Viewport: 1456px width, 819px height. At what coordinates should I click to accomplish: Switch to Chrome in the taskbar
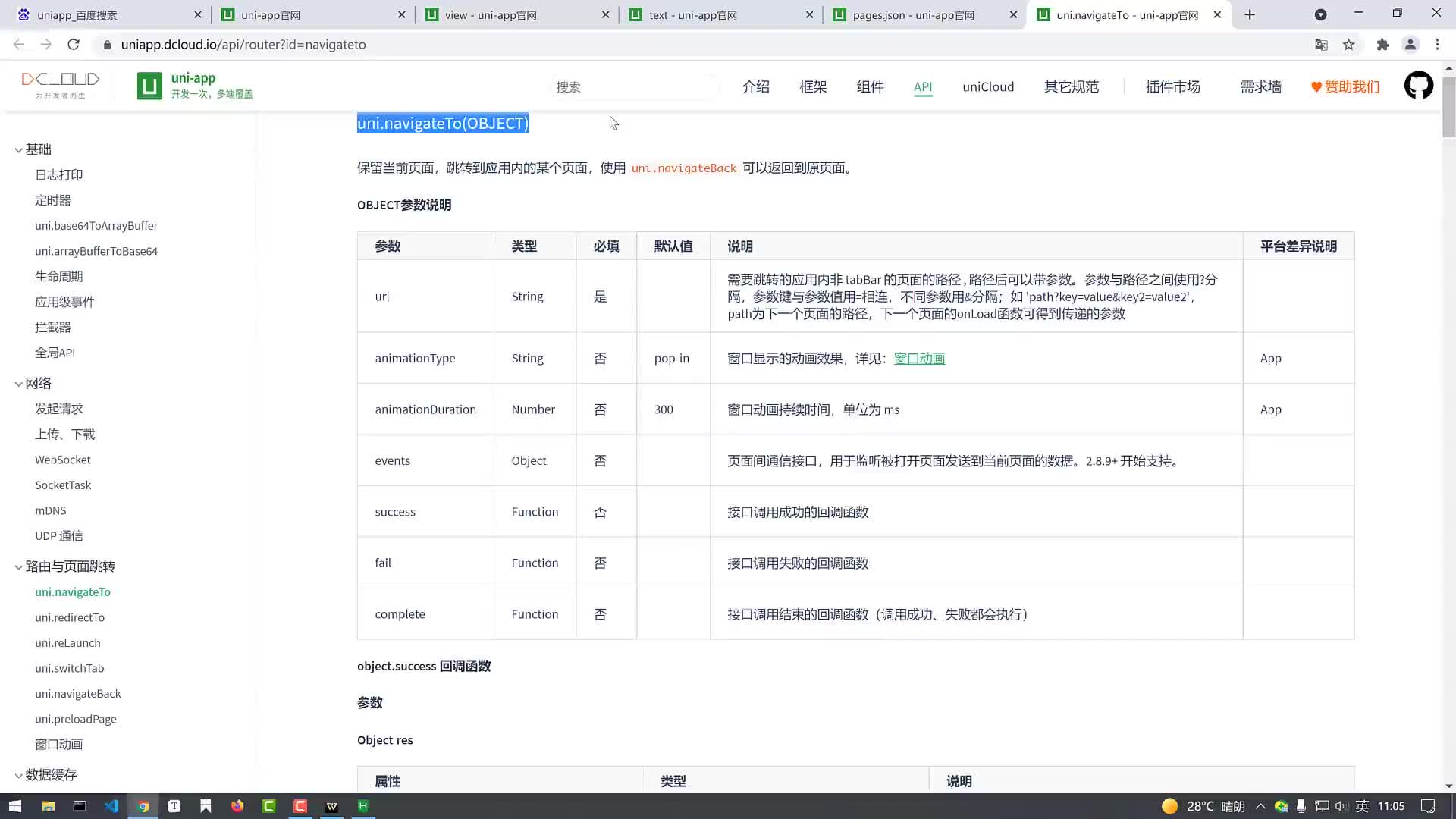(143, 806)
